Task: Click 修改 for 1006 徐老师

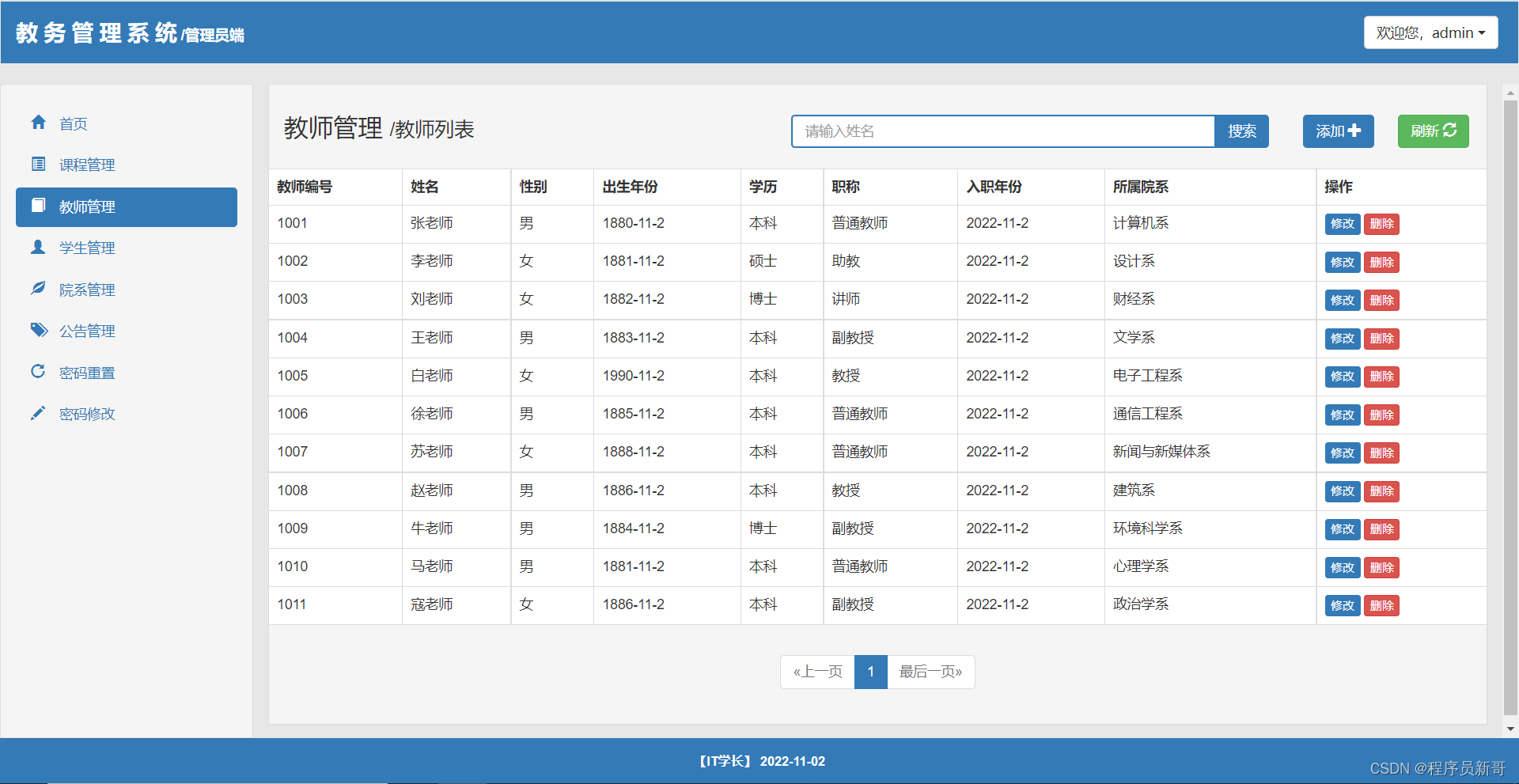Action: click(x=1343, y=415)
